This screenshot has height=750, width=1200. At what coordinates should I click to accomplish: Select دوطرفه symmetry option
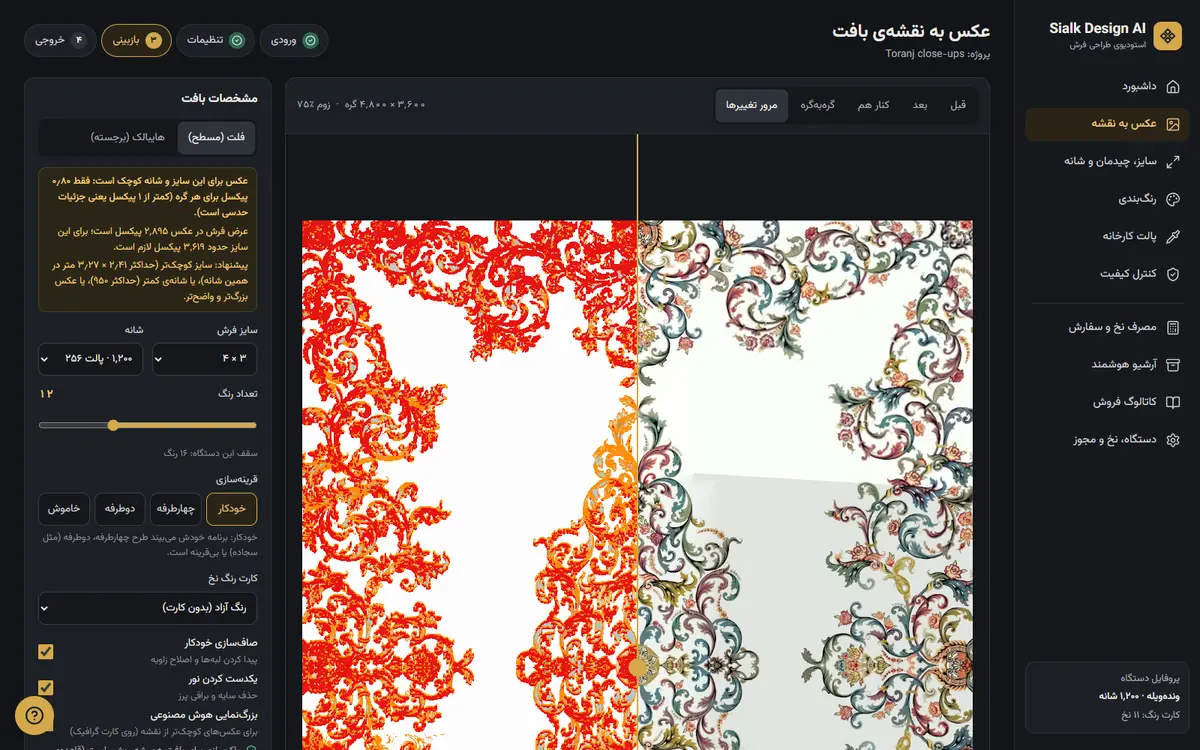tap(120, 509)
